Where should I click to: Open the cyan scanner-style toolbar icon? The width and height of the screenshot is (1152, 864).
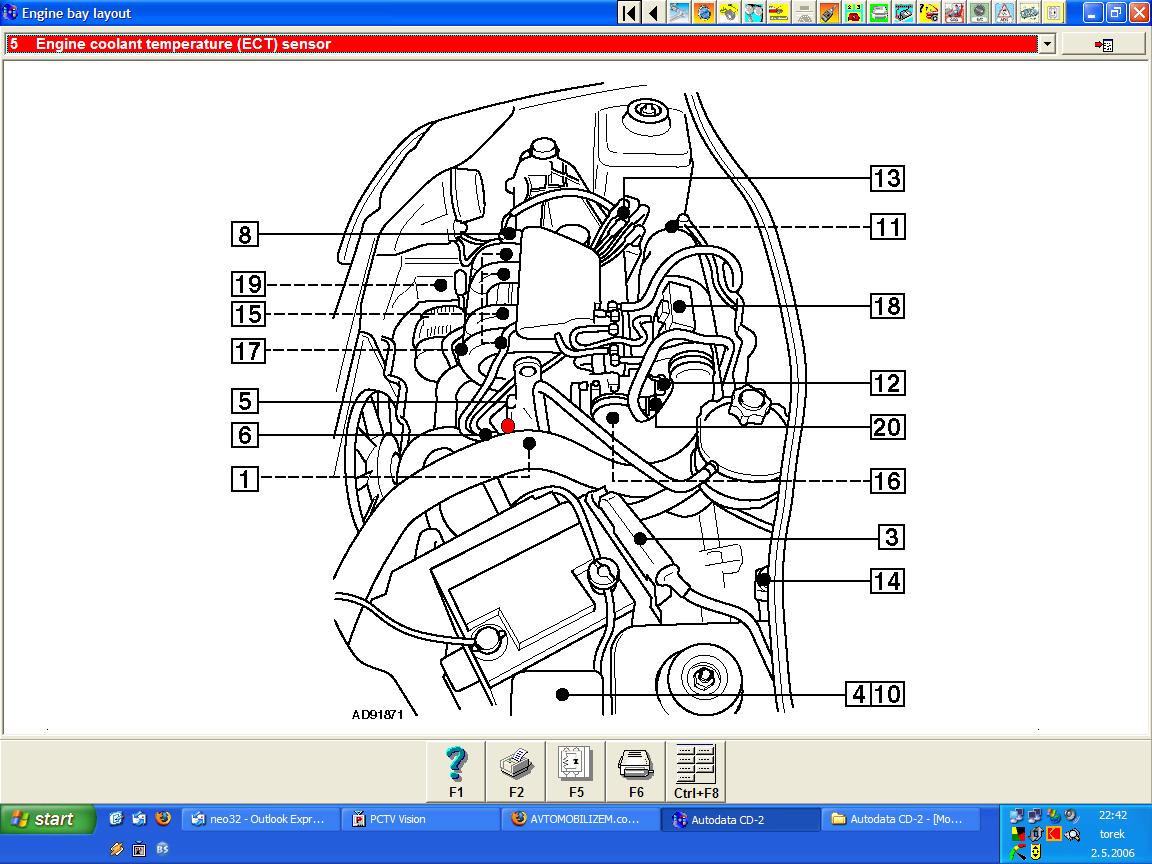point(904,12)
